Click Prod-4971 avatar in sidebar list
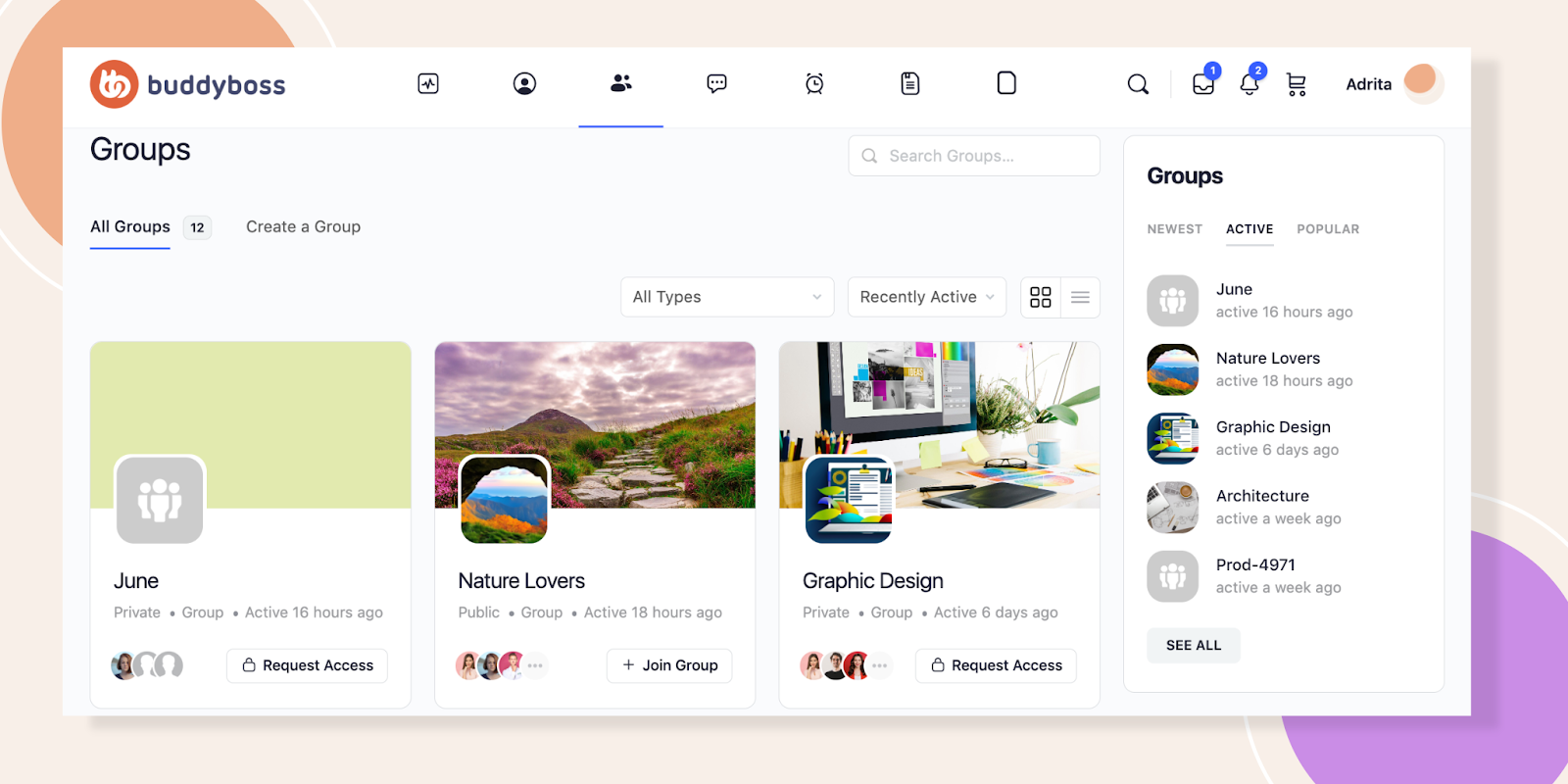 (x=1173, y=576)
